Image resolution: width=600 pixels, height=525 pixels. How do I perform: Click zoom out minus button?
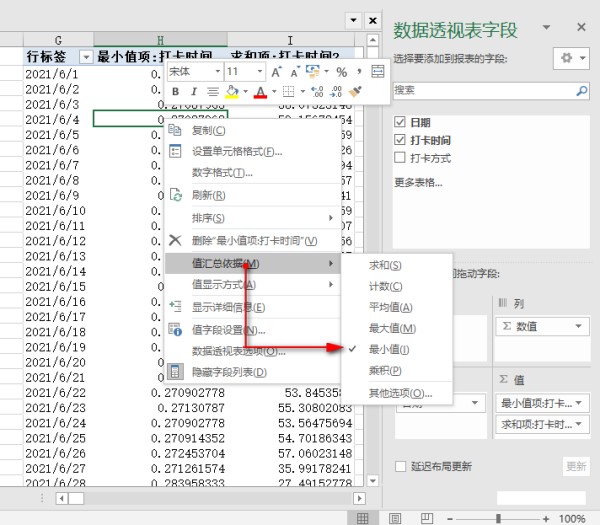tap(450, 519)
